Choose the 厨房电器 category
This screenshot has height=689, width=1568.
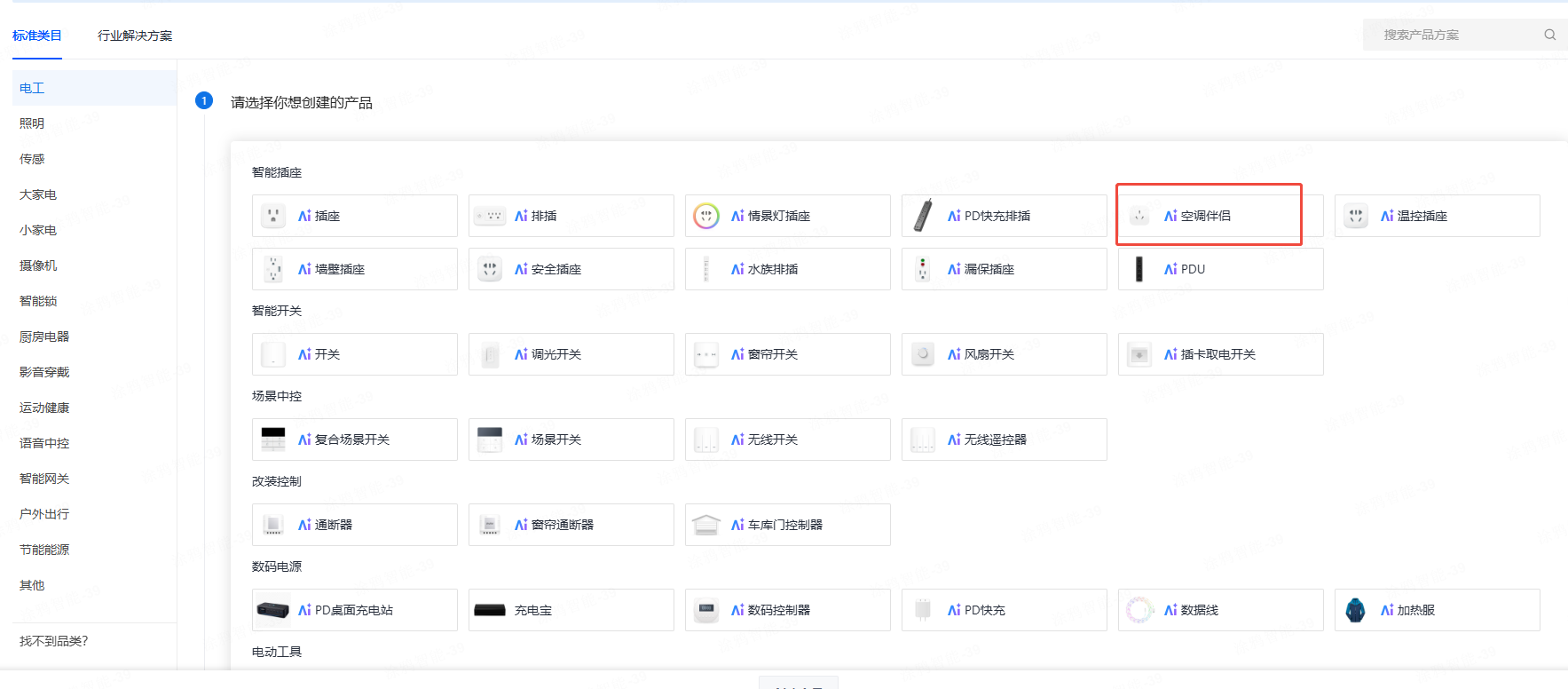[x=94, y=337]
